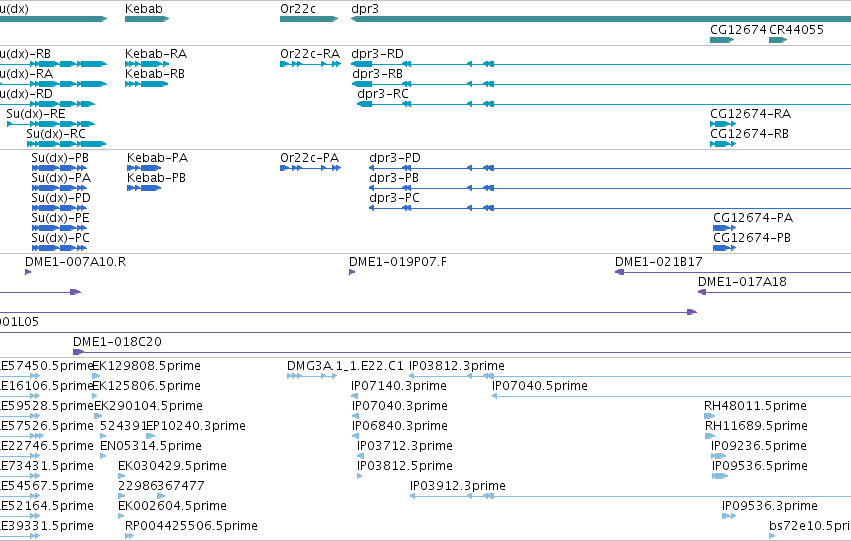Click EST IP07140.3prime
The image size is (851, 541).
point(398,386)
